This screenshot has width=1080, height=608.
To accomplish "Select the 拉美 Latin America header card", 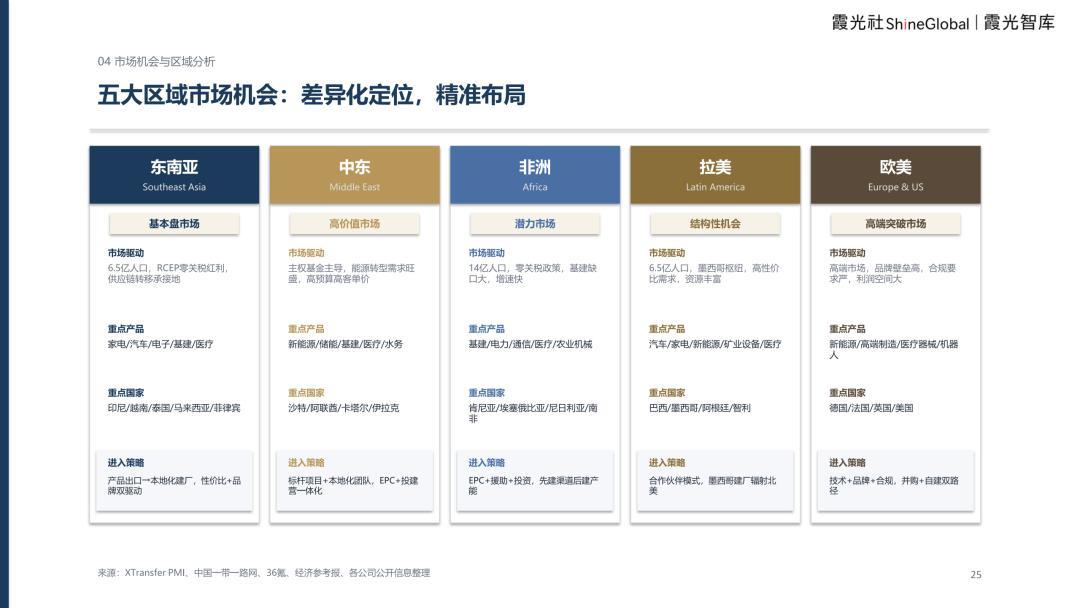I will 715,175.
